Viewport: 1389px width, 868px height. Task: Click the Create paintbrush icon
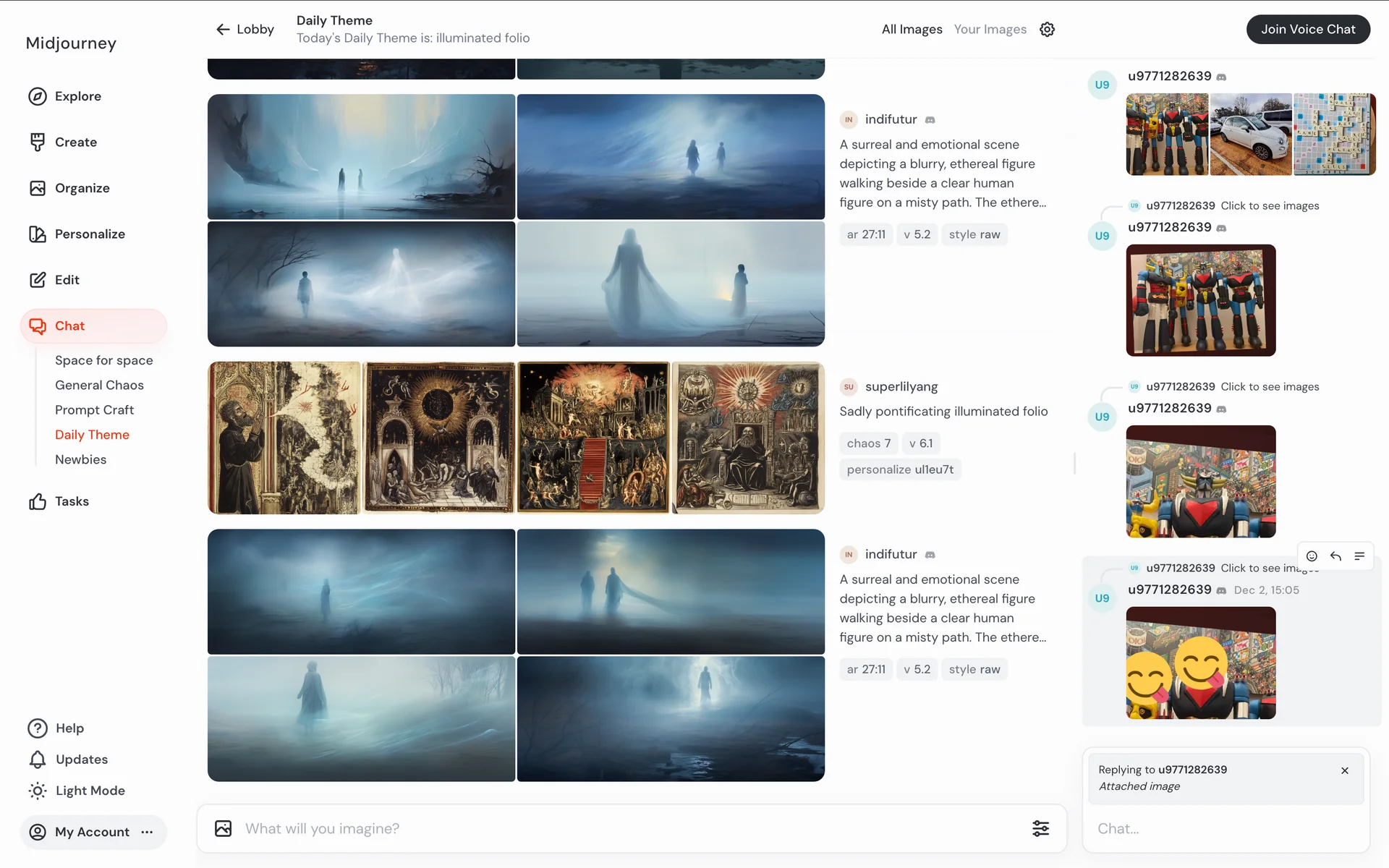click(38, 142)
